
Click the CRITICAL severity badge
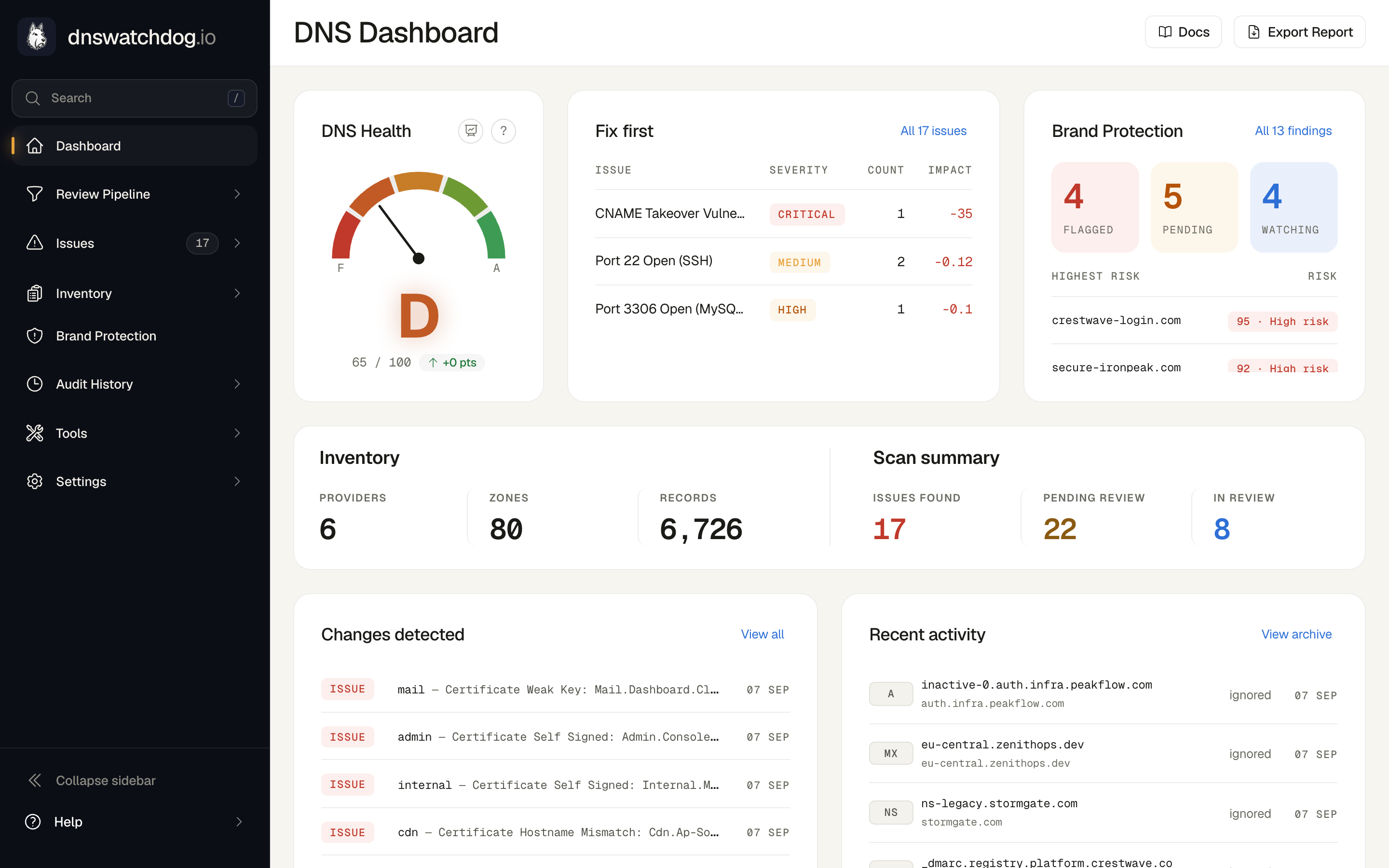[x=806, y=214]
